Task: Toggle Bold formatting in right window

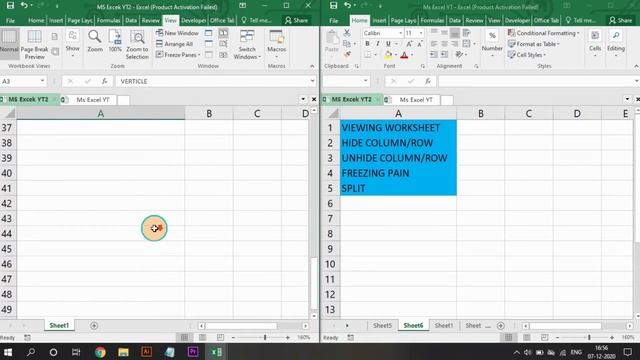Action: tap(367, 44)
